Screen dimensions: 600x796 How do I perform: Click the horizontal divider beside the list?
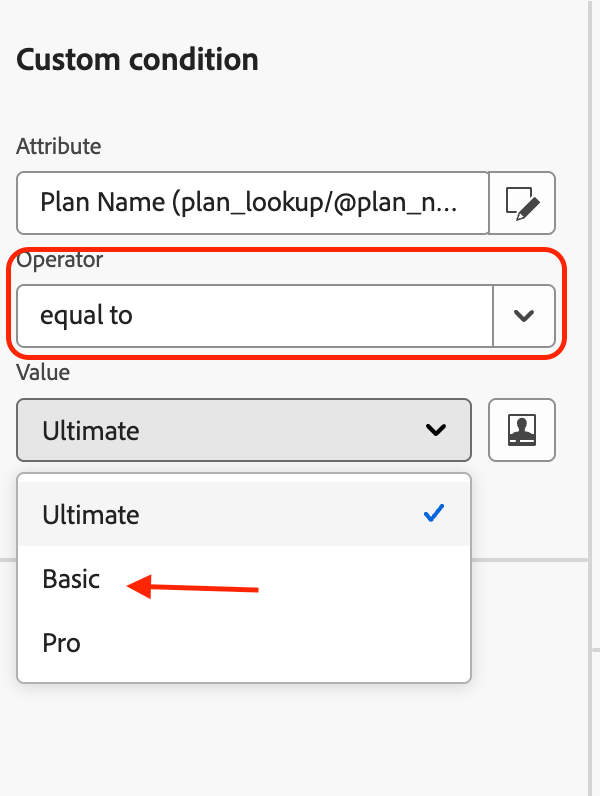tap(530, 560)
